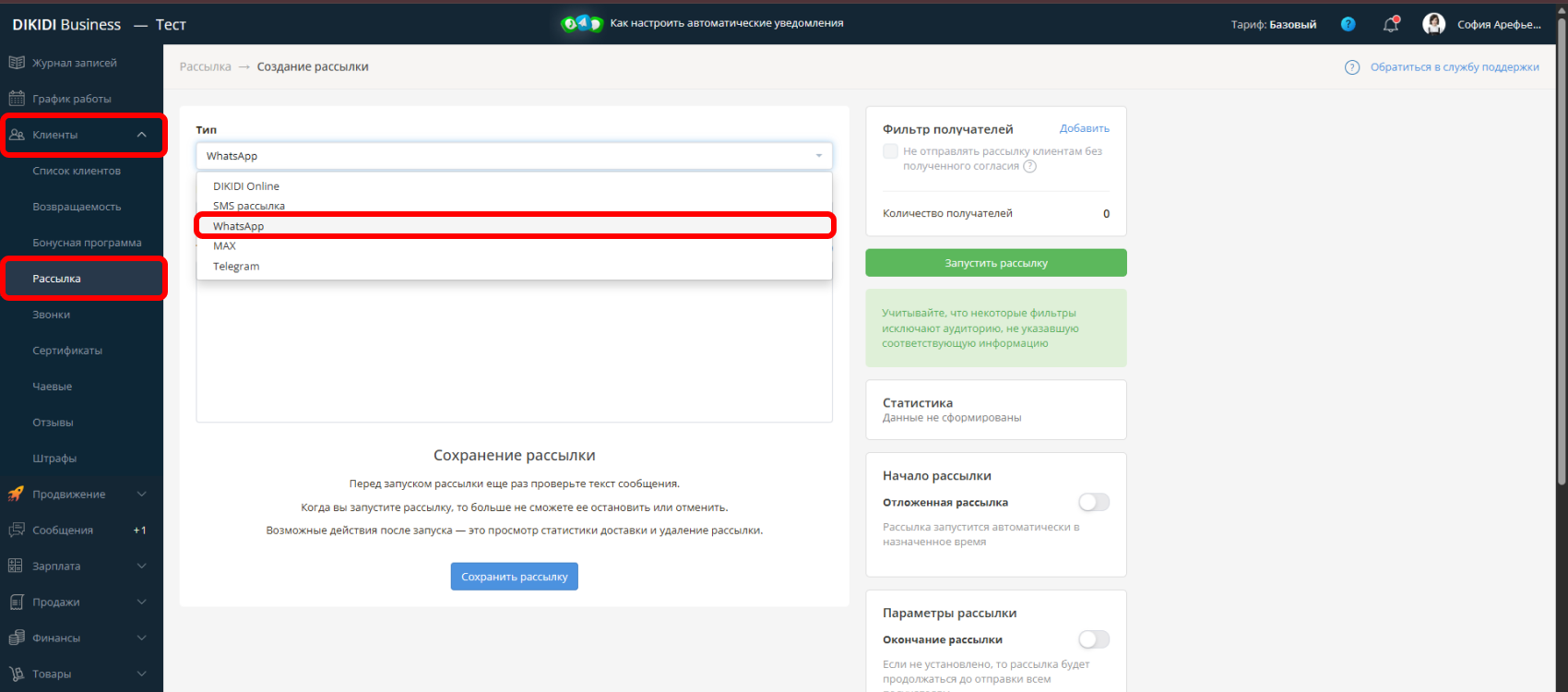Open the notifications bell icon

tap(1391, 25)
